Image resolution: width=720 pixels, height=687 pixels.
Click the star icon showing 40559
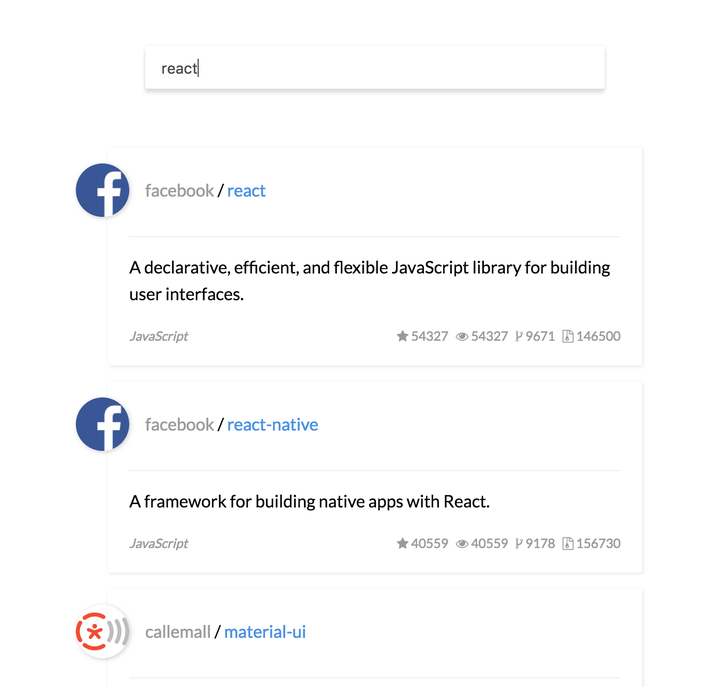[402, 544]
